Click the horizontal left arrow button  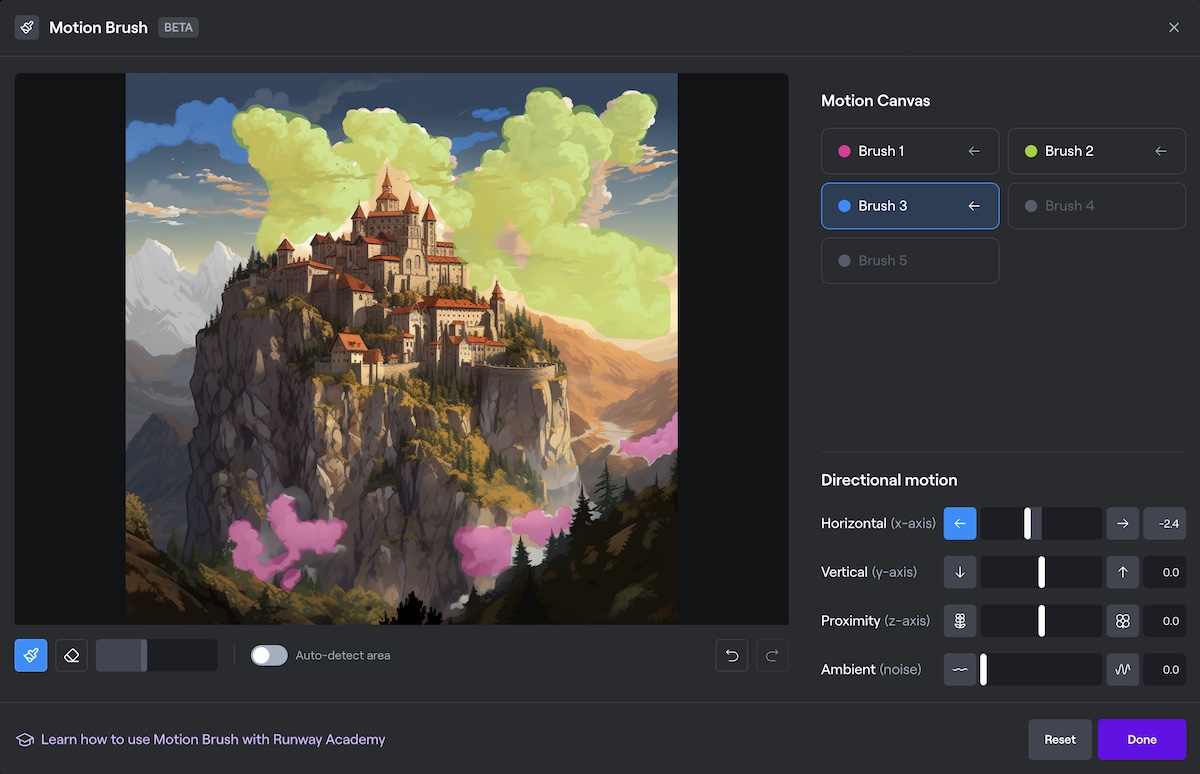click(x=960, y=523)
